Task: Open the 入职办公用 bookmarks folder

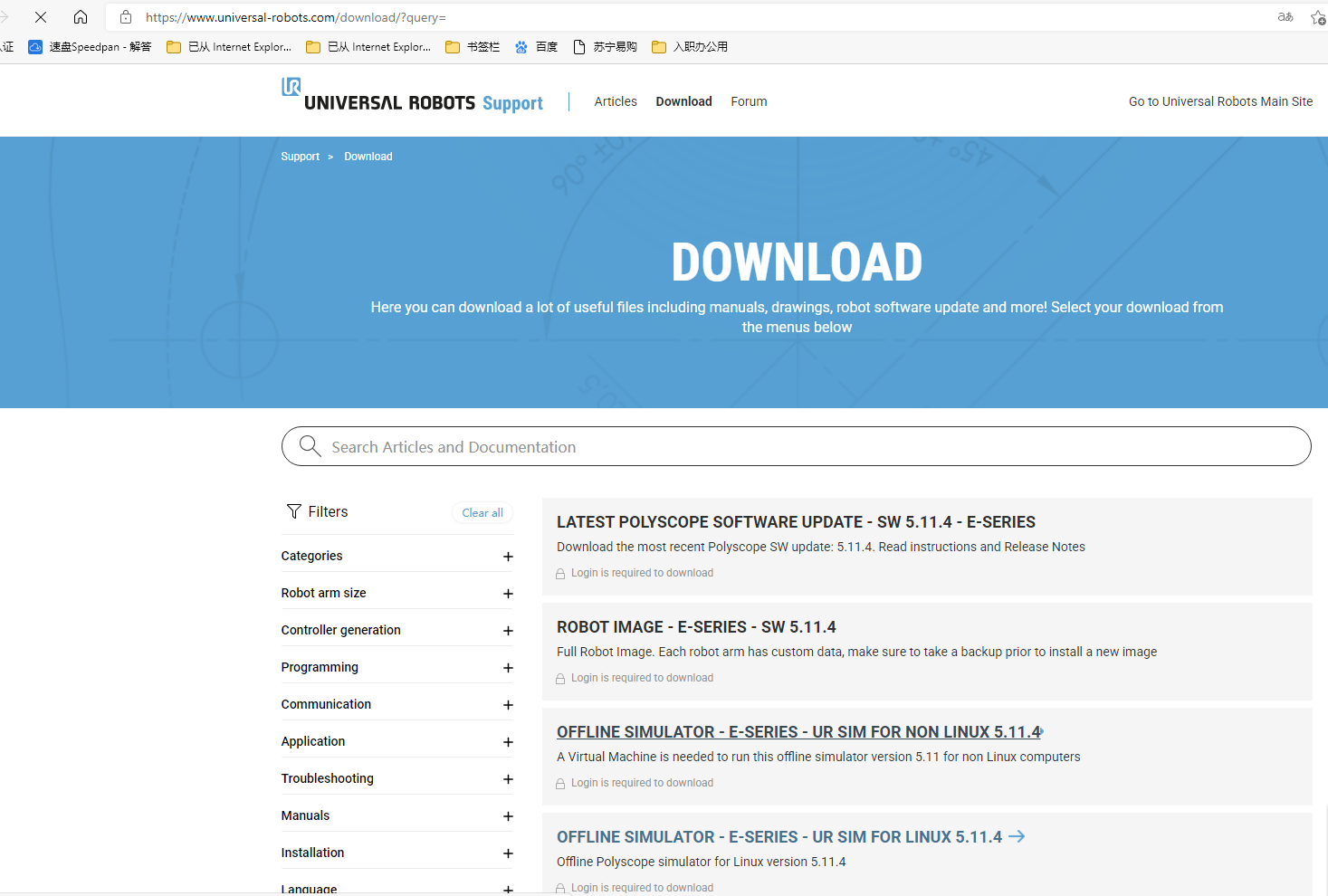Action: pyautogui.click(x=690, y=47)
